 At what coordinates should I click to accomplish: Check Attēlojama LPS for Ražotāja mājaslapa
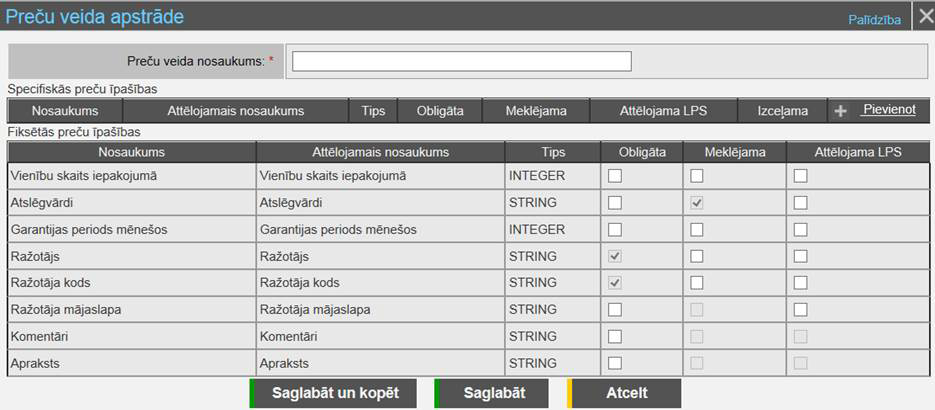click(801, 310)
